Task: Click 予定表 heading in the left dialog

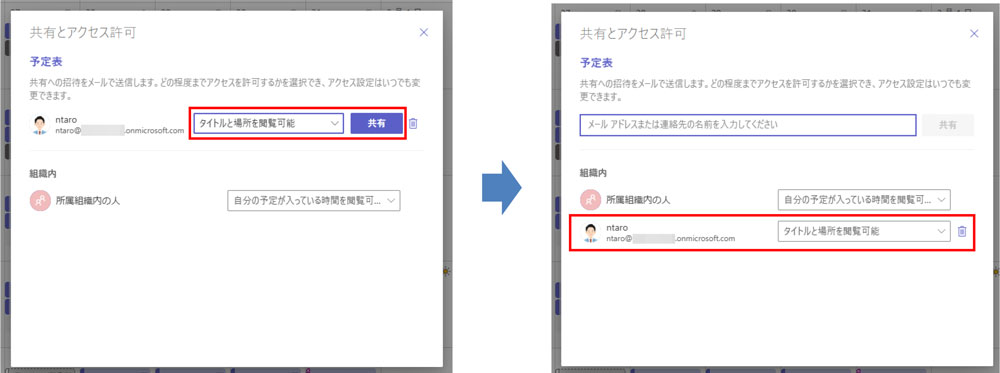Action: [46, 62]
